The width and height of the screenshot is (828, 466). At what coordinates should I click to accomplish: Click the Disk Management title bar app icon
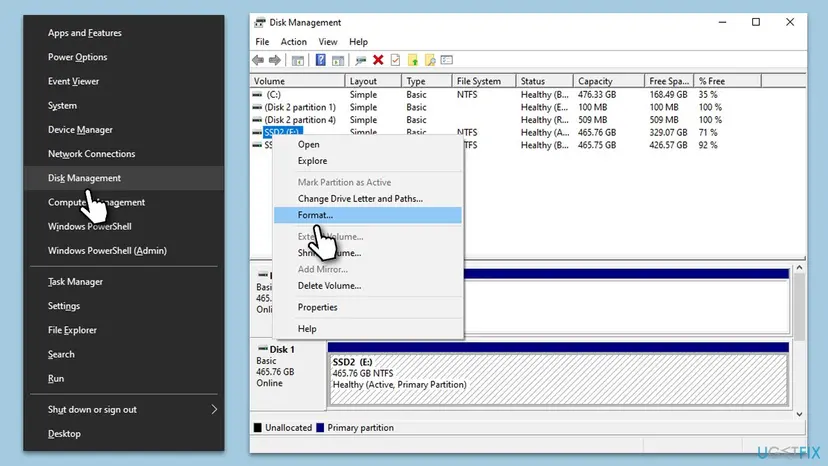[x=260, y=23]
